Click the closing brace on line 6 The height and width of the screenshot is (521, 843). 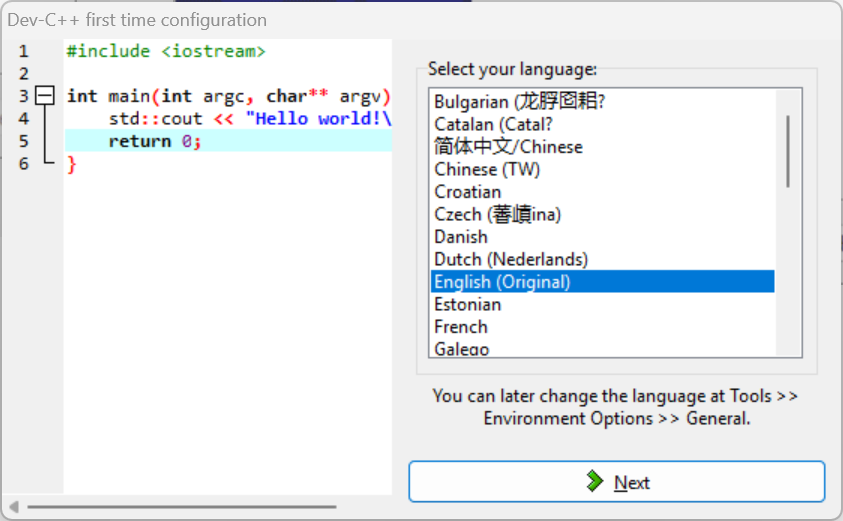(x=72, y=165)
